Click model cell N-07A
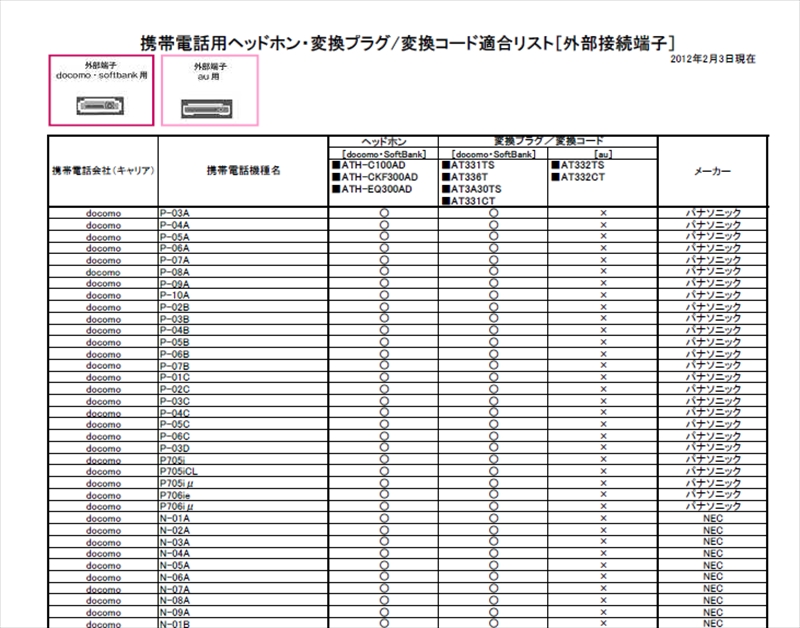This screenshot has width=800, height=628. pos(243,589)
